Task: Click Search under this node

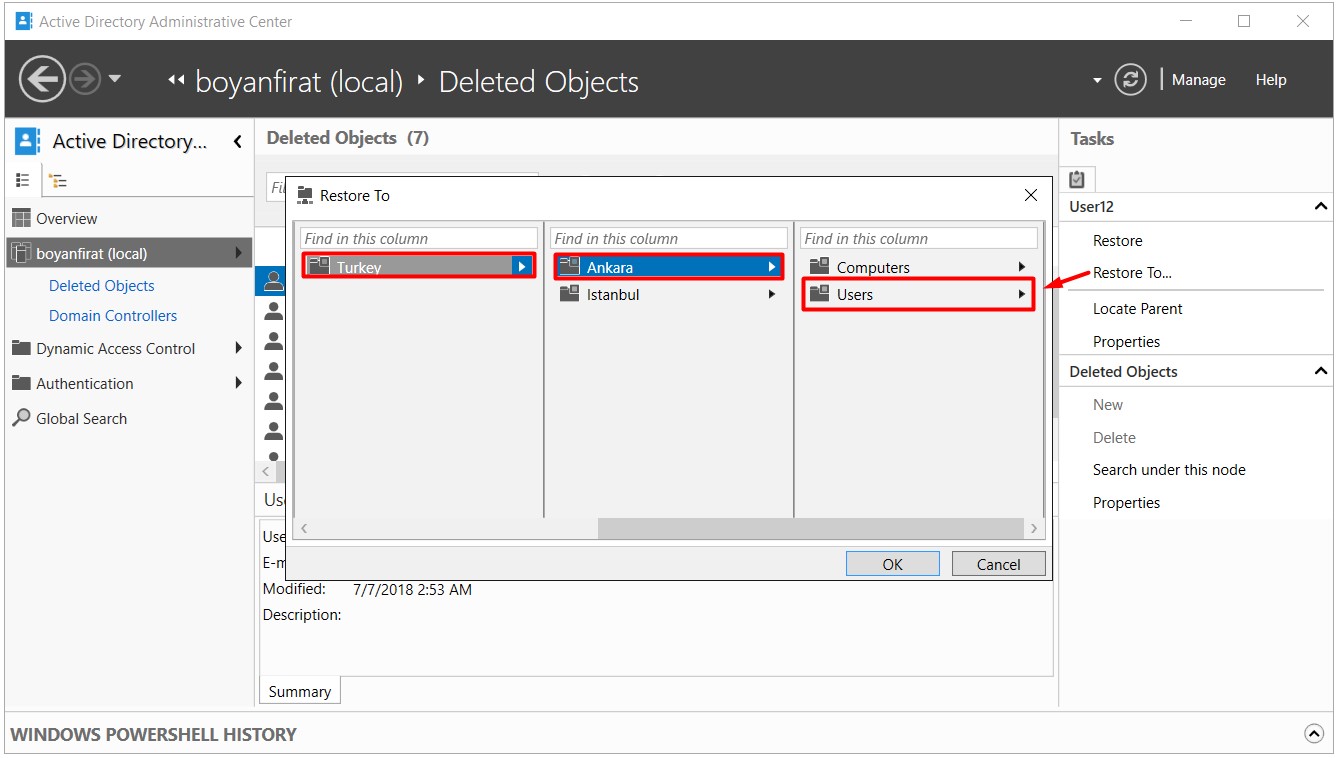Action: [x=1169, y=470]
